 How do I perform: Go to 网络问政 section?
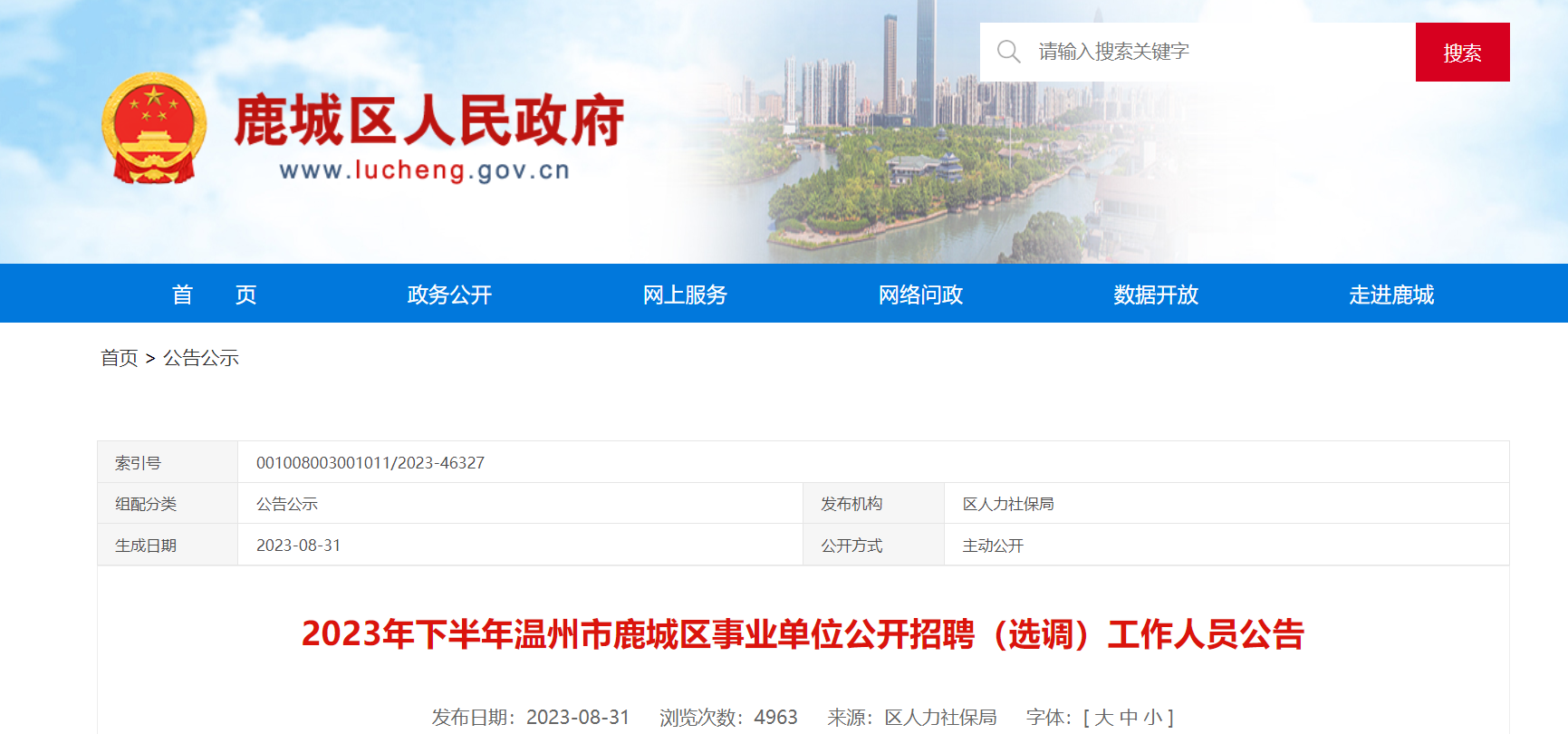pyautogui.click(x=920, y=295)
